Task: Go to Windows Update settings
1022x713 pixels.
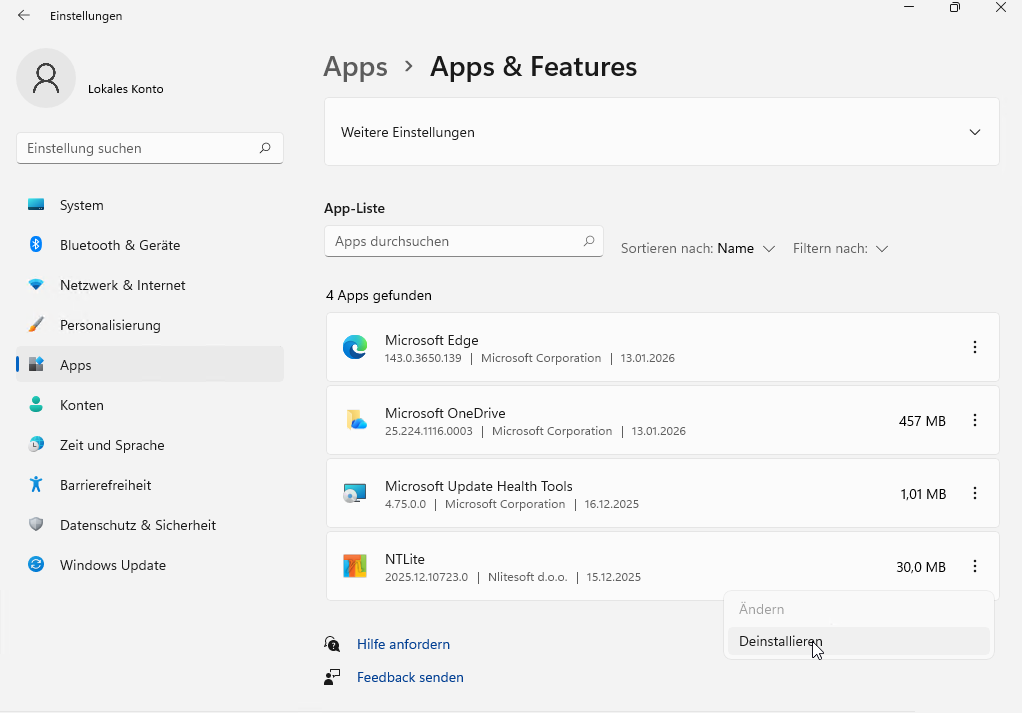Action: click(150, 565)
